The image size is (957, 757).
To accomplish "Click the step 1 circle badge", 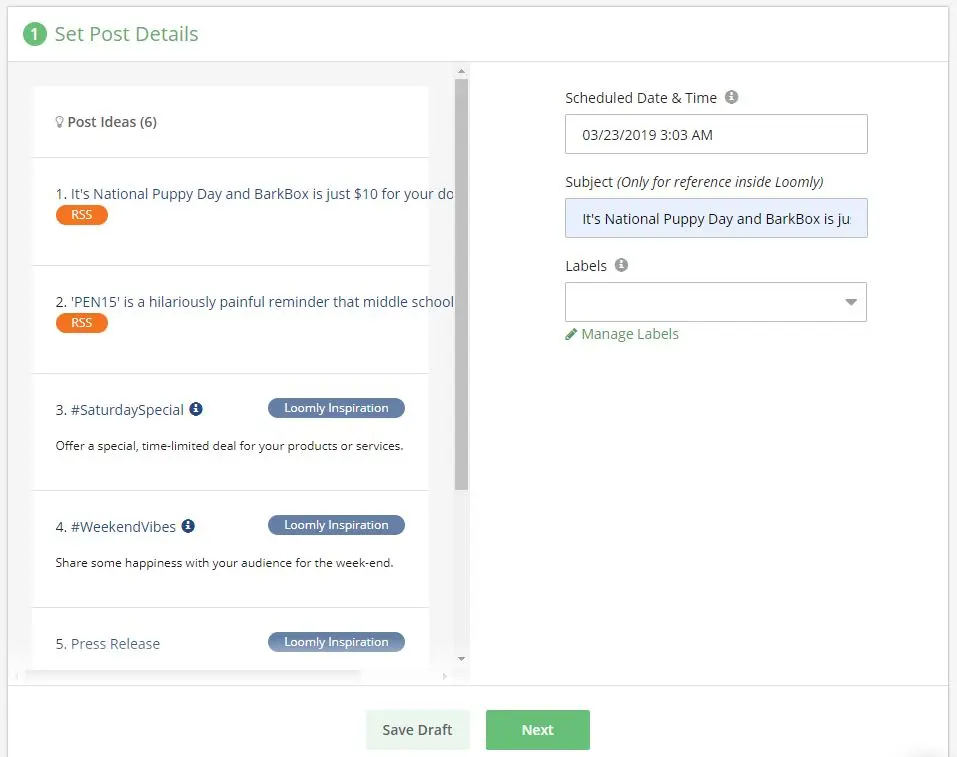I will 35,34.
